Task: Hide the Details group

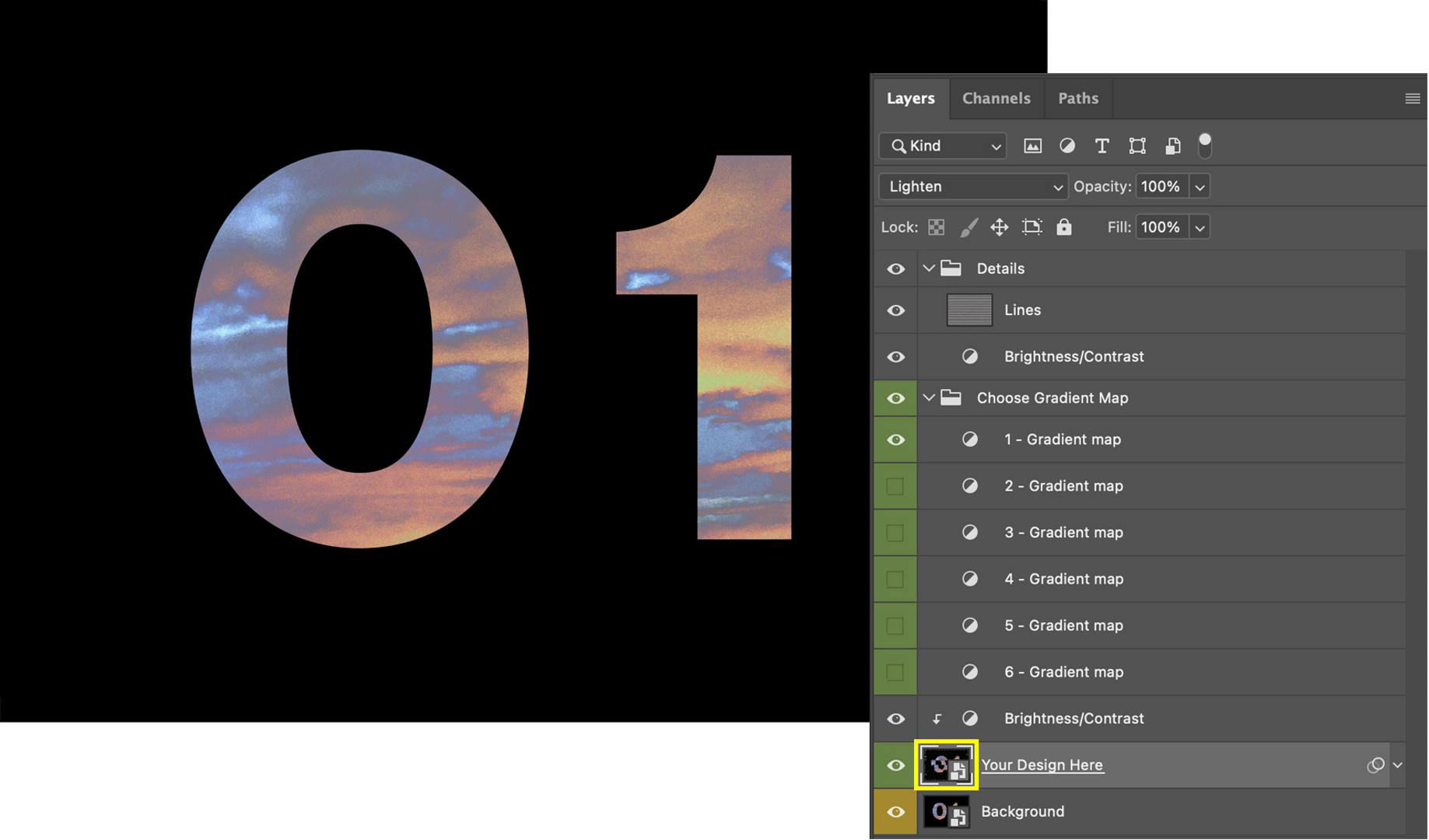Action: (x=895, y=268)
